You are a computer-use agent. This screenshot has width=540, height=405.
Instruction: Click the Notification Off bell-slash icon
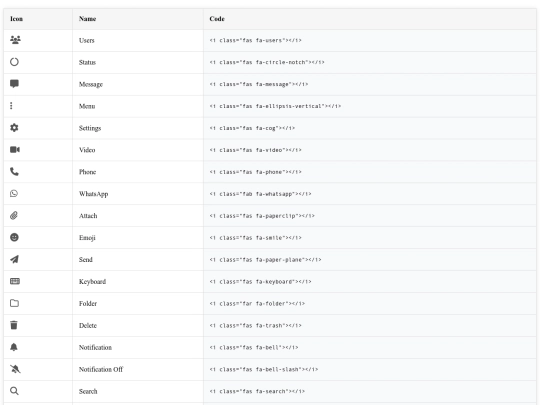(15, 369)
